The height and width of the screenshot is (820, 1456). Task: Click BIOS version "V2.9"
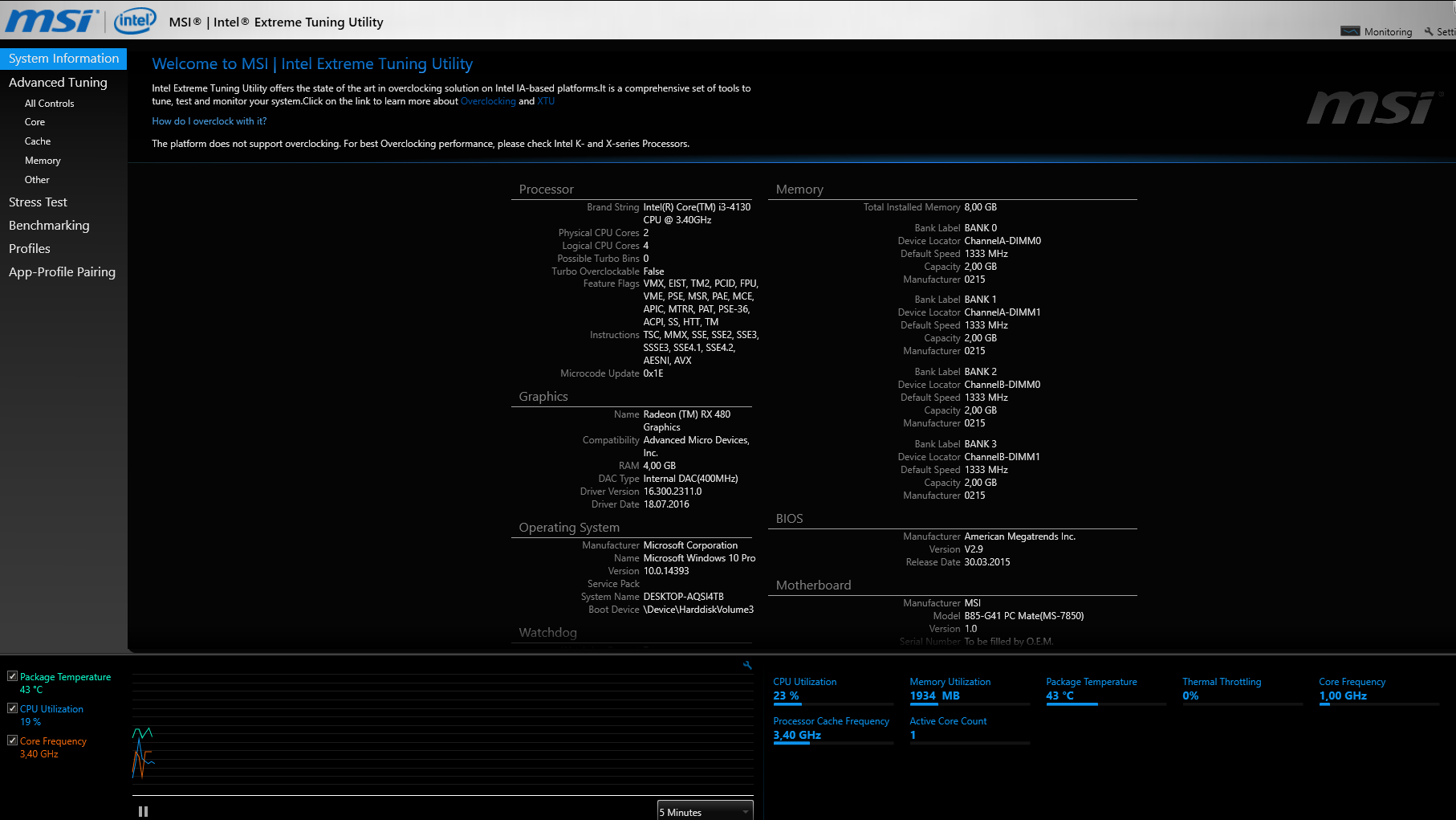point(974,549)
